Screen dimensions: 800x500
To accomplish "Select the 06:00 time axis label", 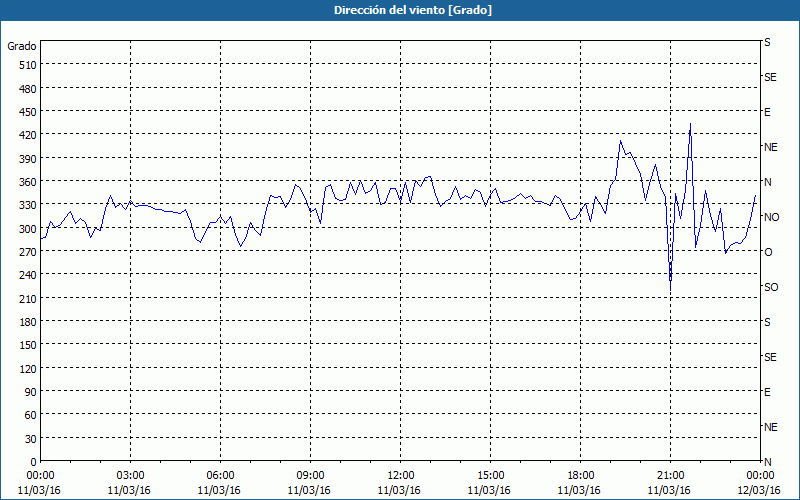I will pos(220,476).
